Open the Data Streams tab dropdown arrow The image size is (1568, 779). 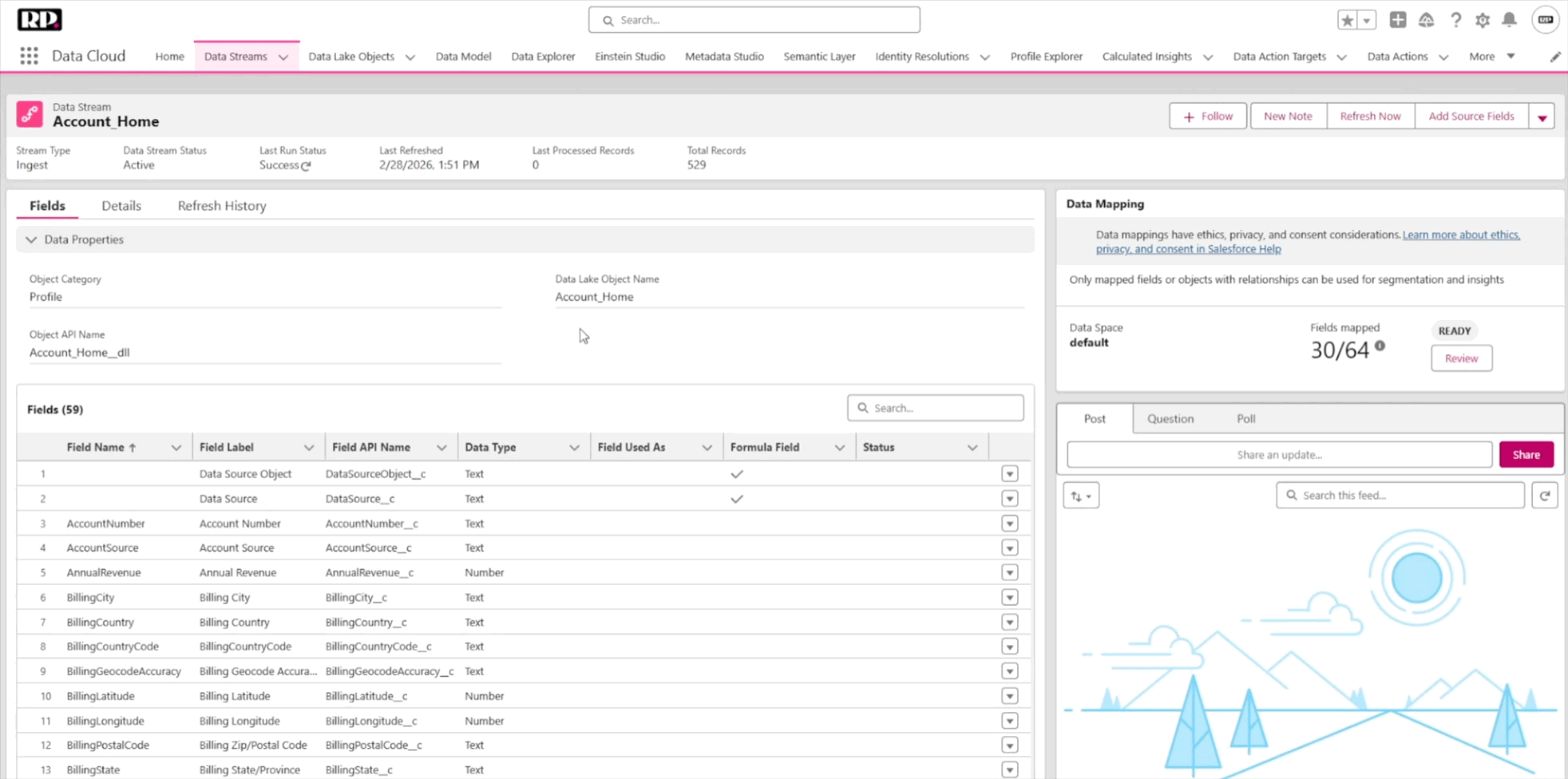pyautogui.click(x=283, y=57)
